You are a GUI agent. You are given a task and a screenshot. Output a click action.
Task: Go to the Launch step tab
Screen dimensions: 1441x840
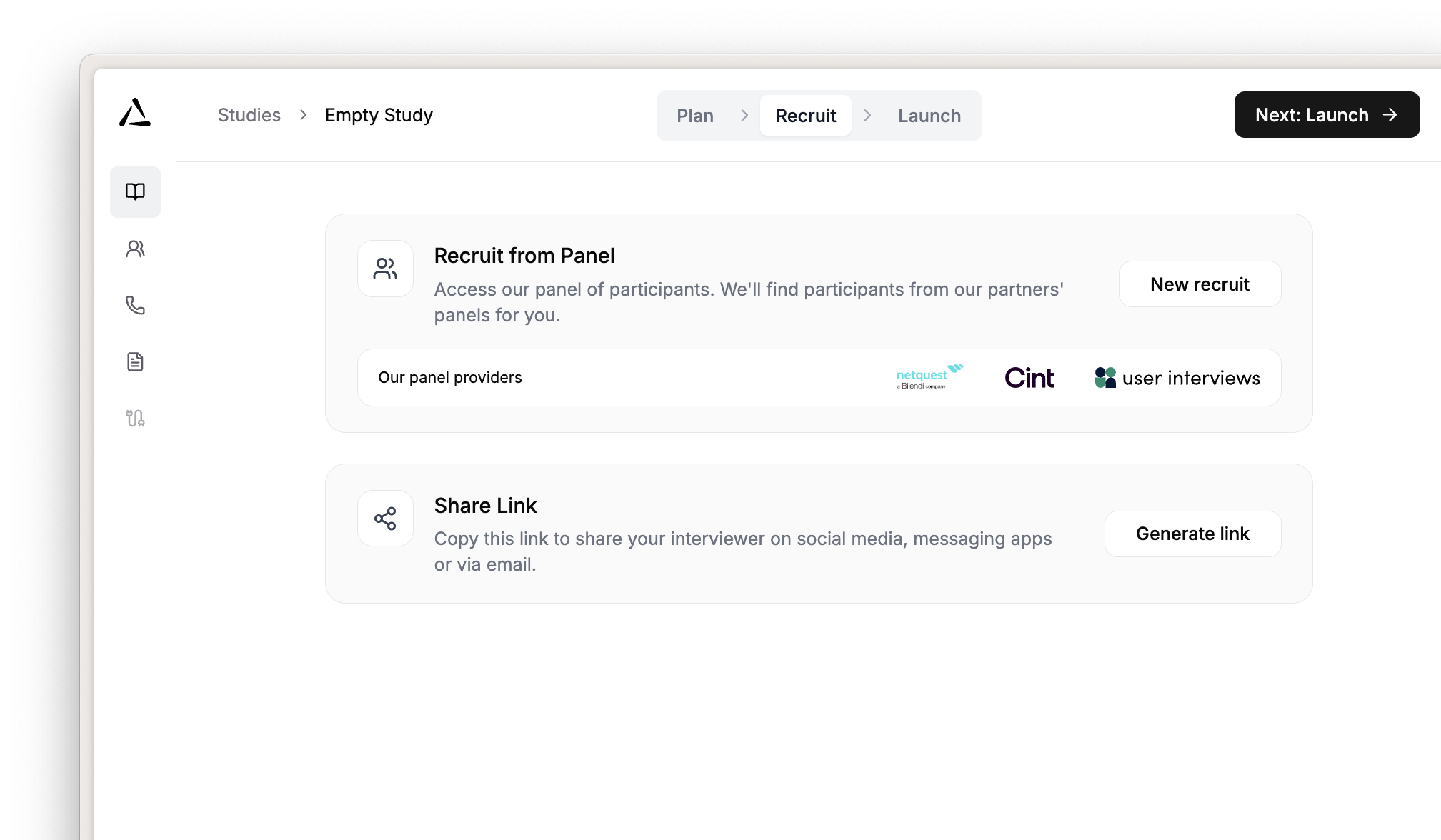[x=929, y=116]
